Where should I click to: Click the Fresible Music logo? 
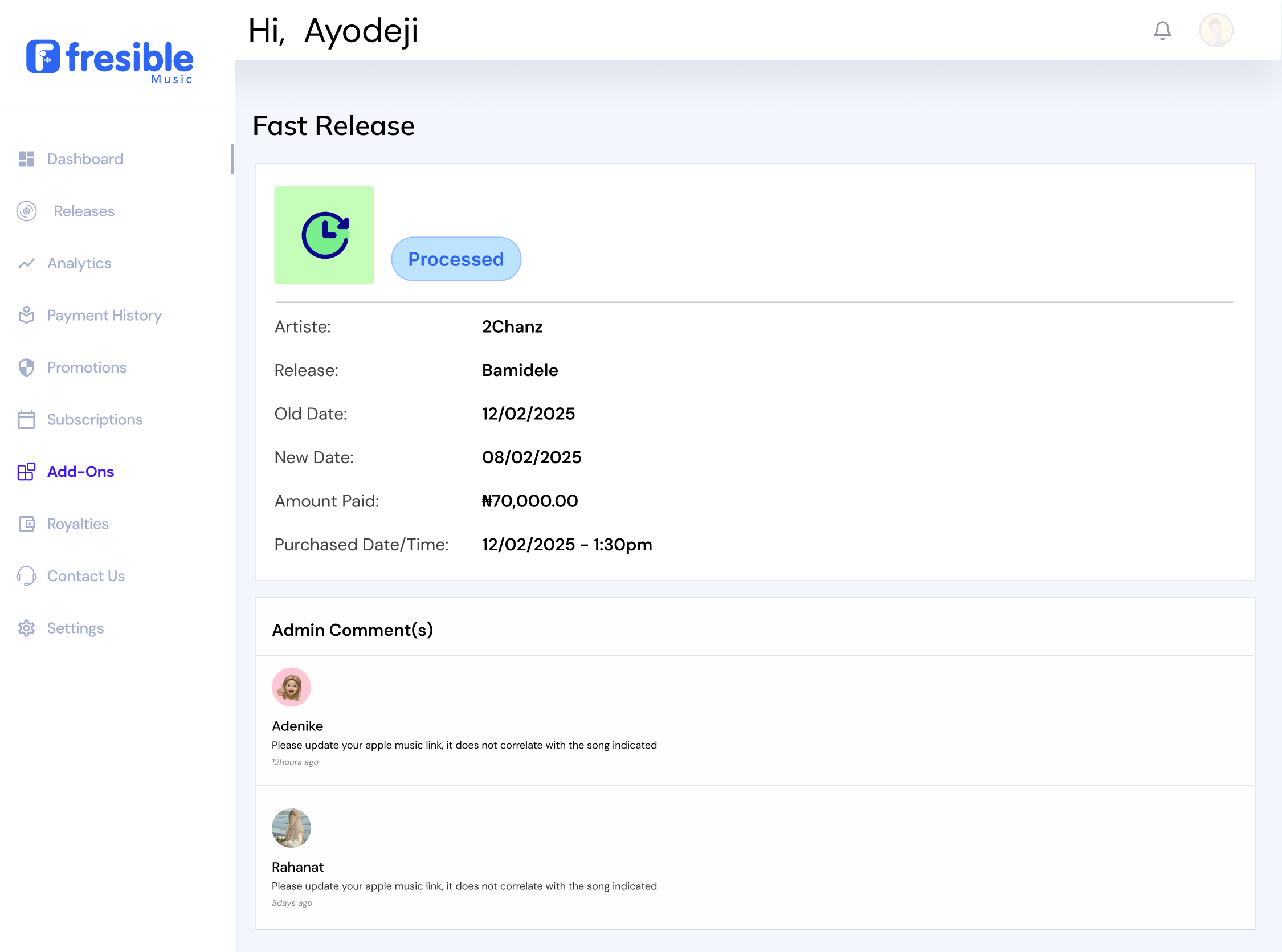(109, 62)
